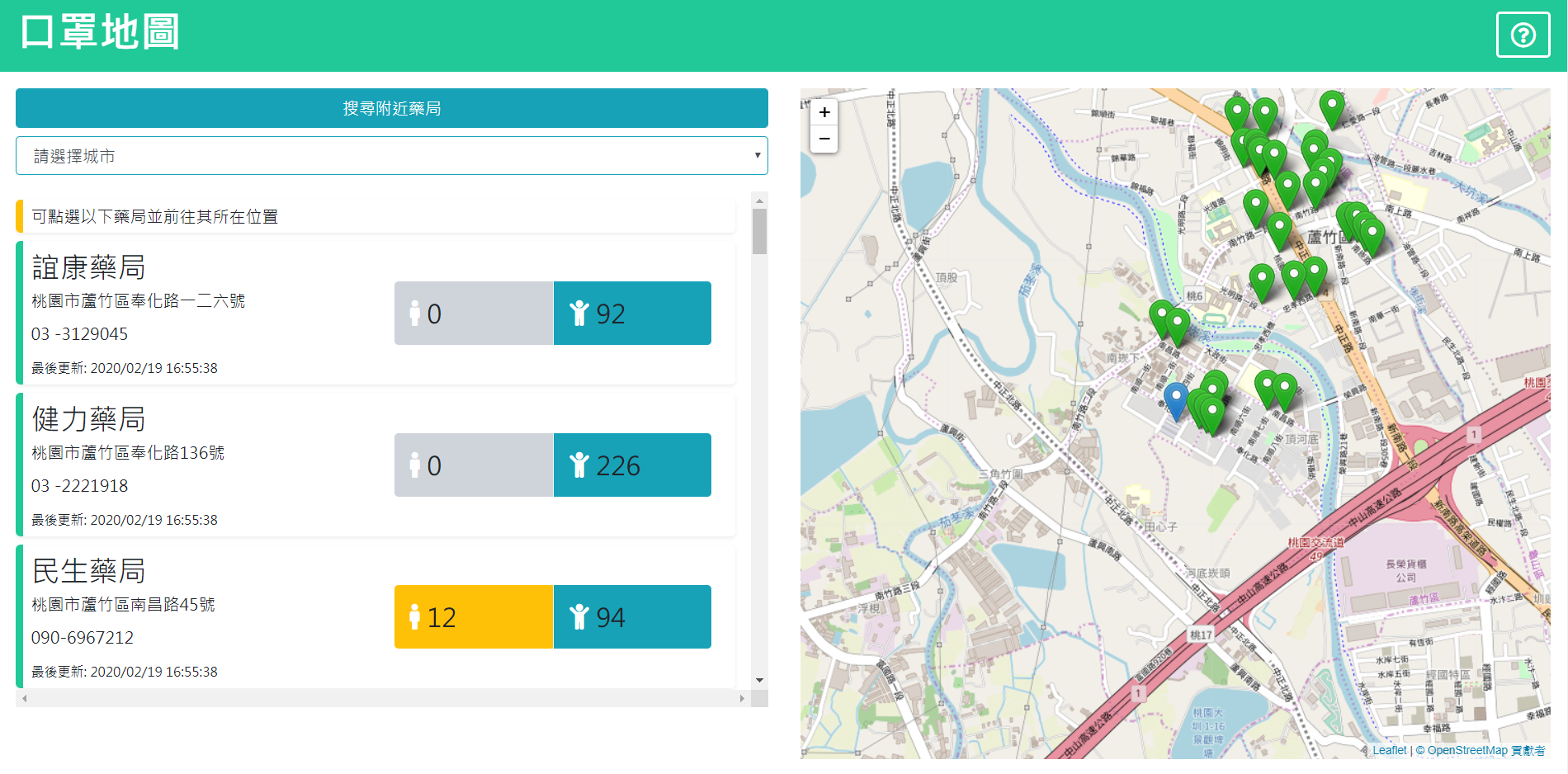
Task: Click the adult mask count 0 for 誼康藥局
Action: [x=474, y=314]
